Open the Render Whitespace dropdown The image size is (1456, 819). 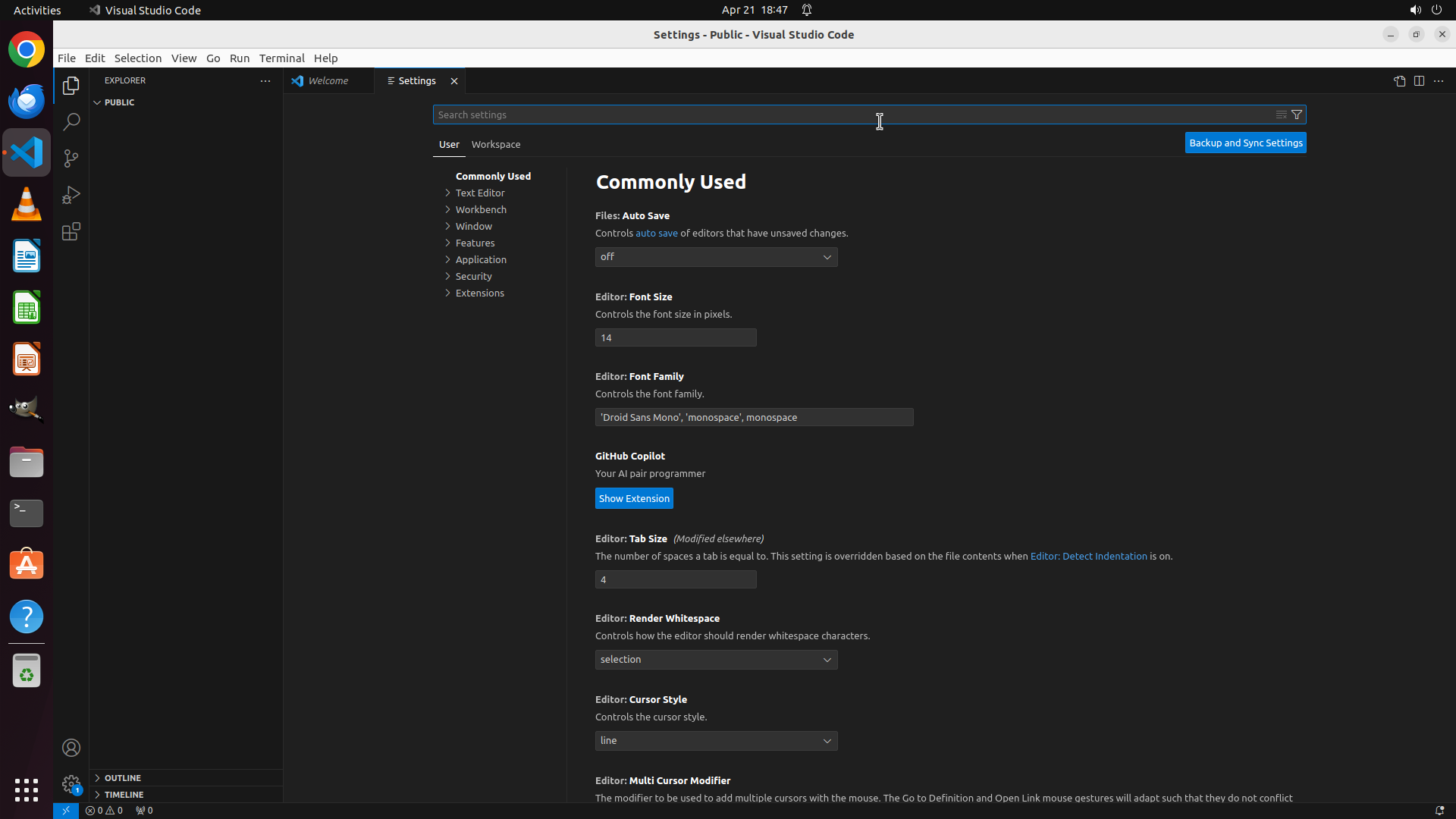click(716, 660)
